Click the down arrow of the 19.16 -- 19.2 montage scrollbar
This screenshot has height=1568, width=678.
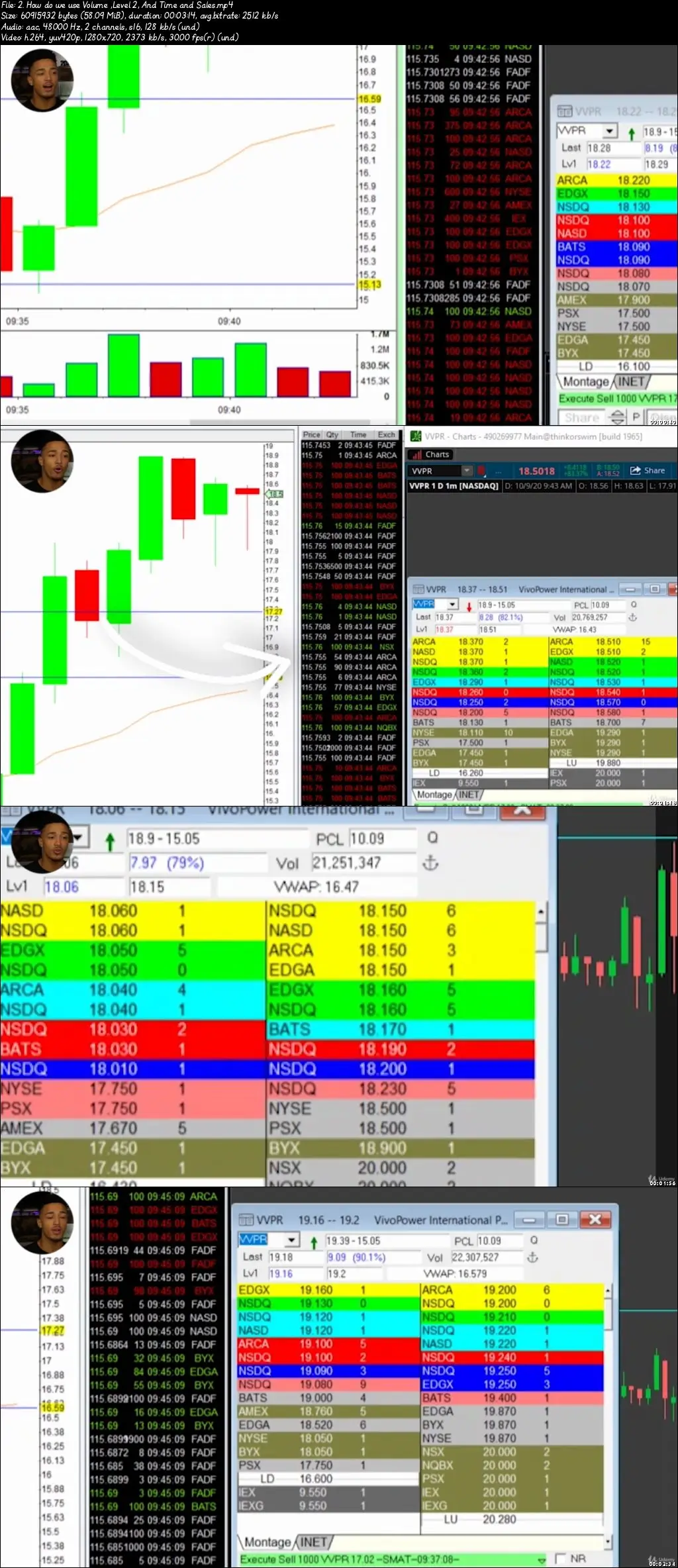click(x=608, y=1542)
